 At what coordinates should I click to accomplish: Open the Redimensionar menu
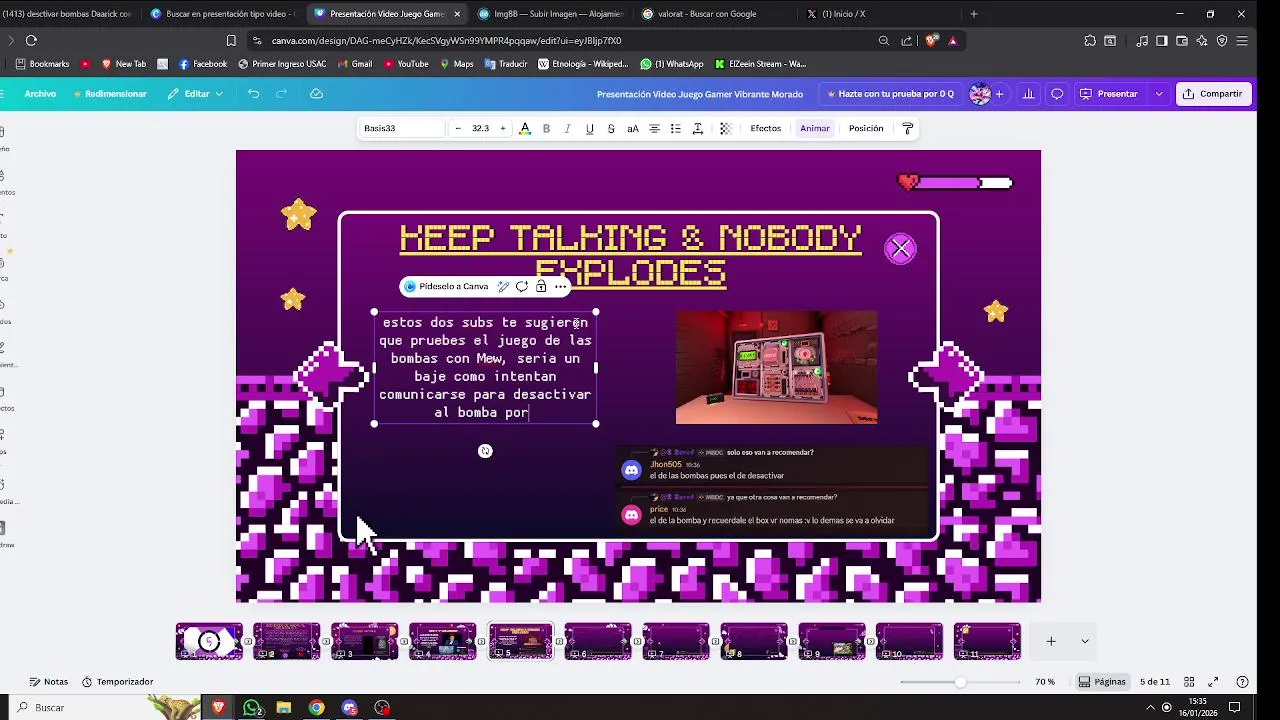pyautogui.click(x=110, y=94)
